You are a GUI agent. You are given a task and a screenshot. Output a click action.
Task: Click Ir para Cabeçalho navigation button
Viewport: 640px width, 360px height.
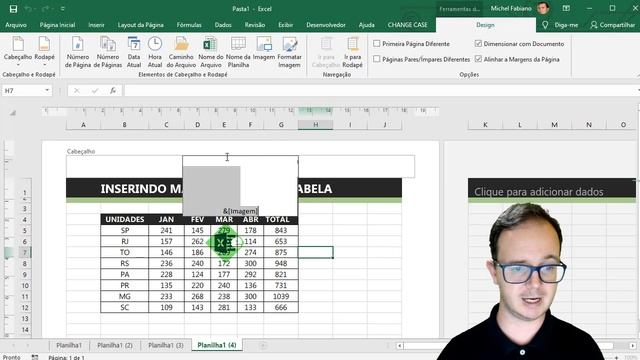[x=326, y=52]
